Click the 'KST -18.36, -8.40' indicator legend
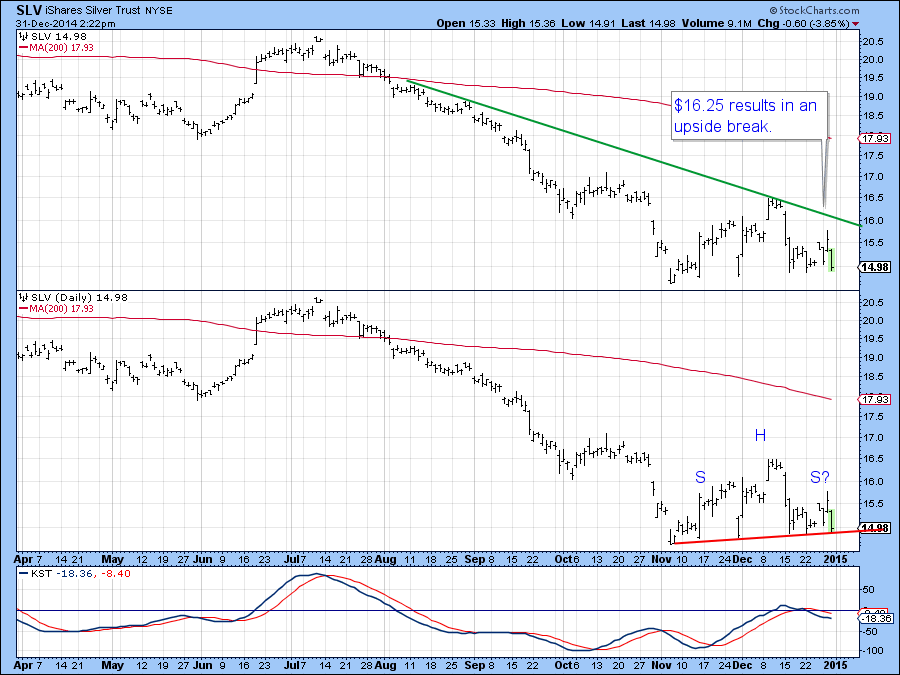This screenshot has width=900, height=675. pyautogui.click(x=81, y=573)
